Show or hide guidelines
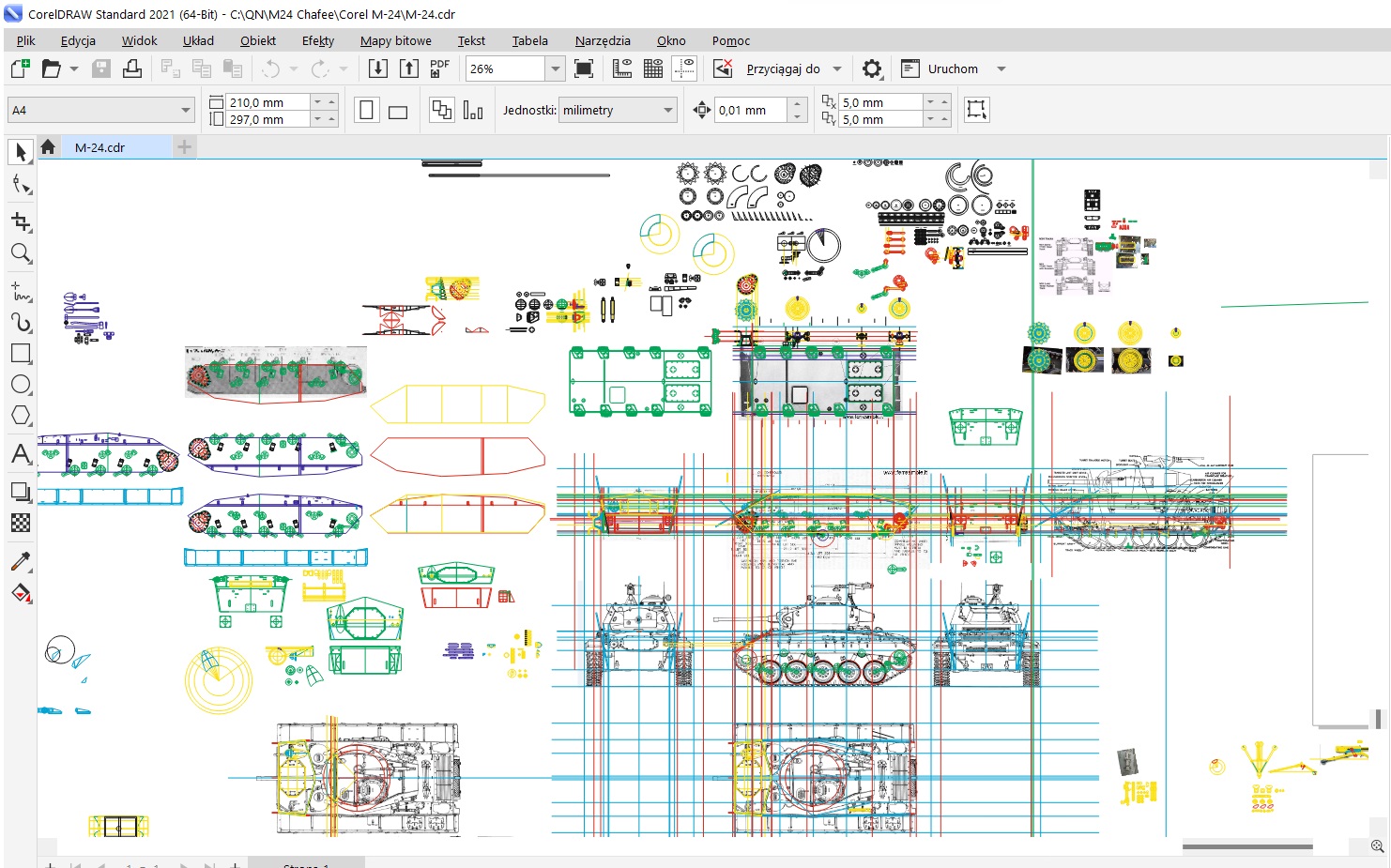This screenshot has height=868, width=1391. tap(685, 69)
